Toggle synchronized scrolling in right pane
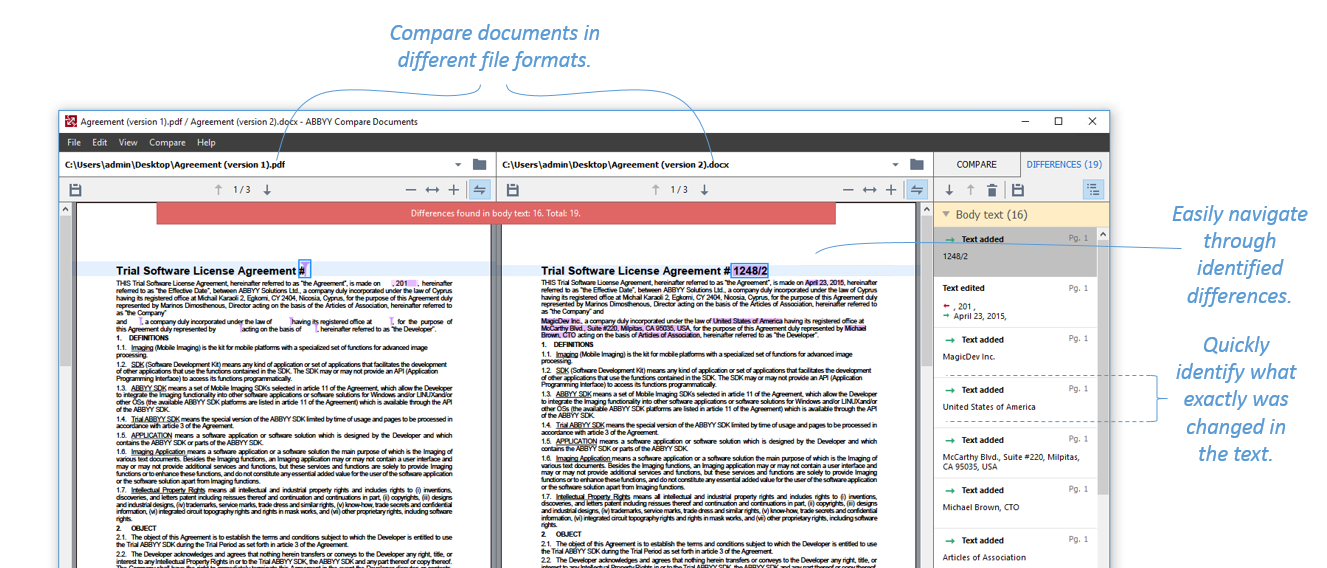1327x568 pixels. 916,190
